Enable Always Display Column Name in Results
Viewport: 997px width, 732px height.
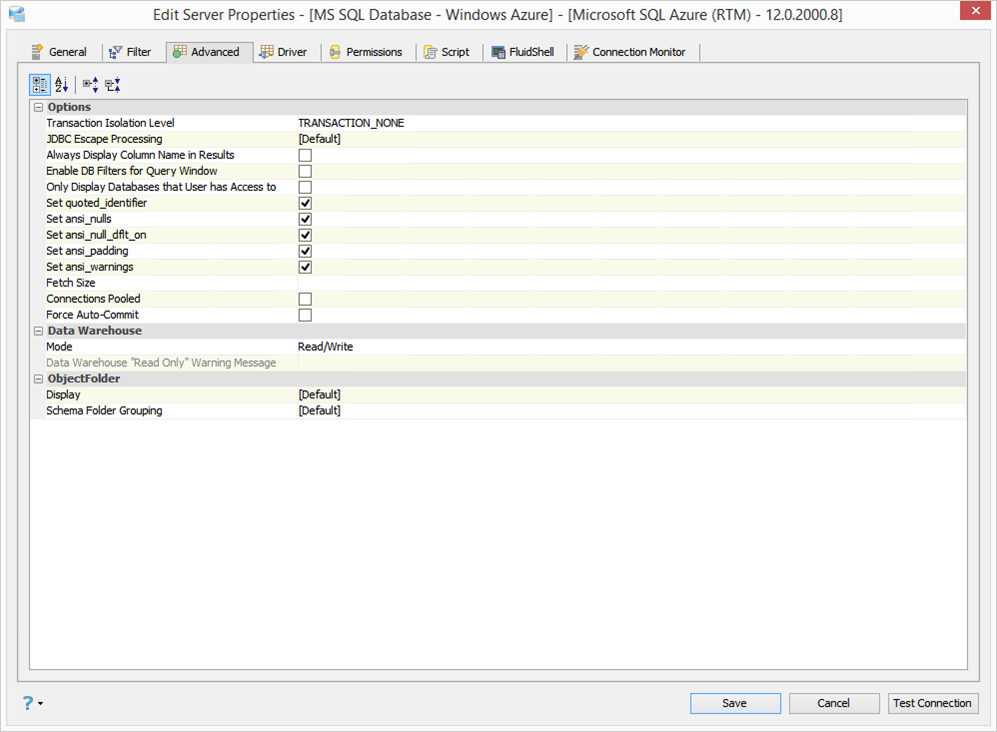[305, 155]
